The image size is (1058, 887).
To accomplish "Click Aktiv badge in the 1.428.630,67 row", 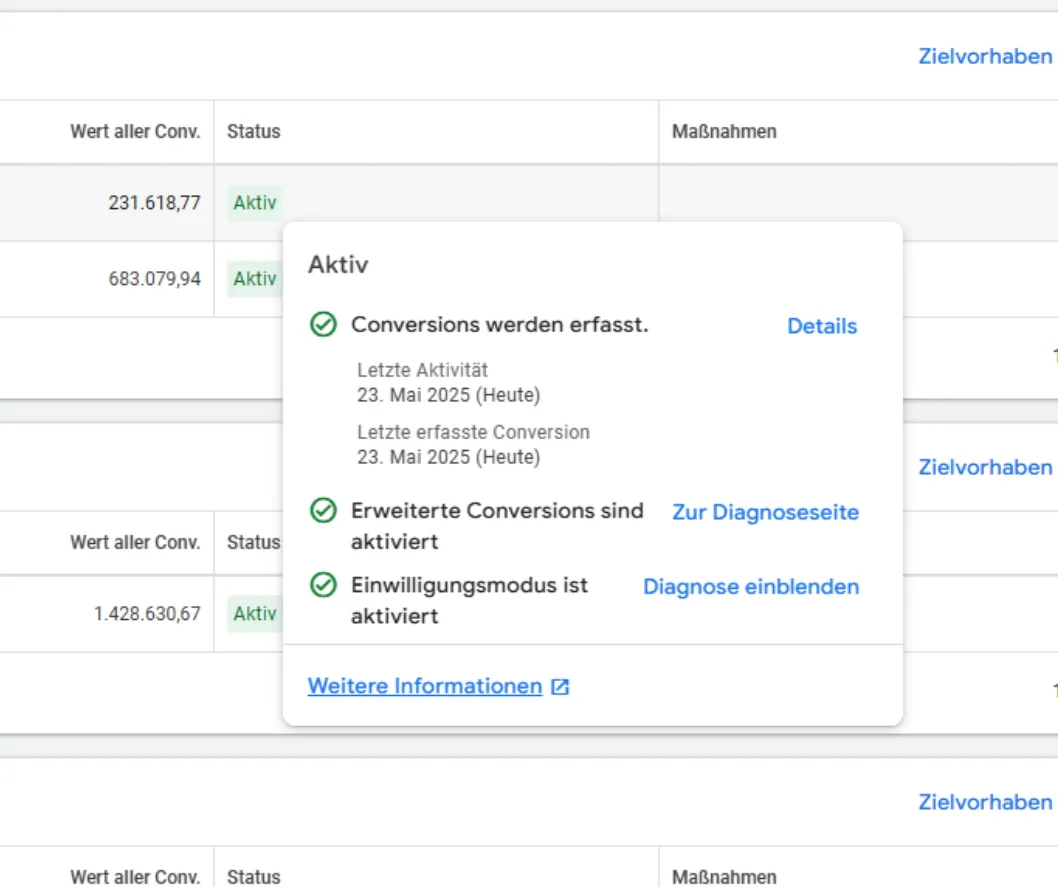I will click(x=254, y=613).
